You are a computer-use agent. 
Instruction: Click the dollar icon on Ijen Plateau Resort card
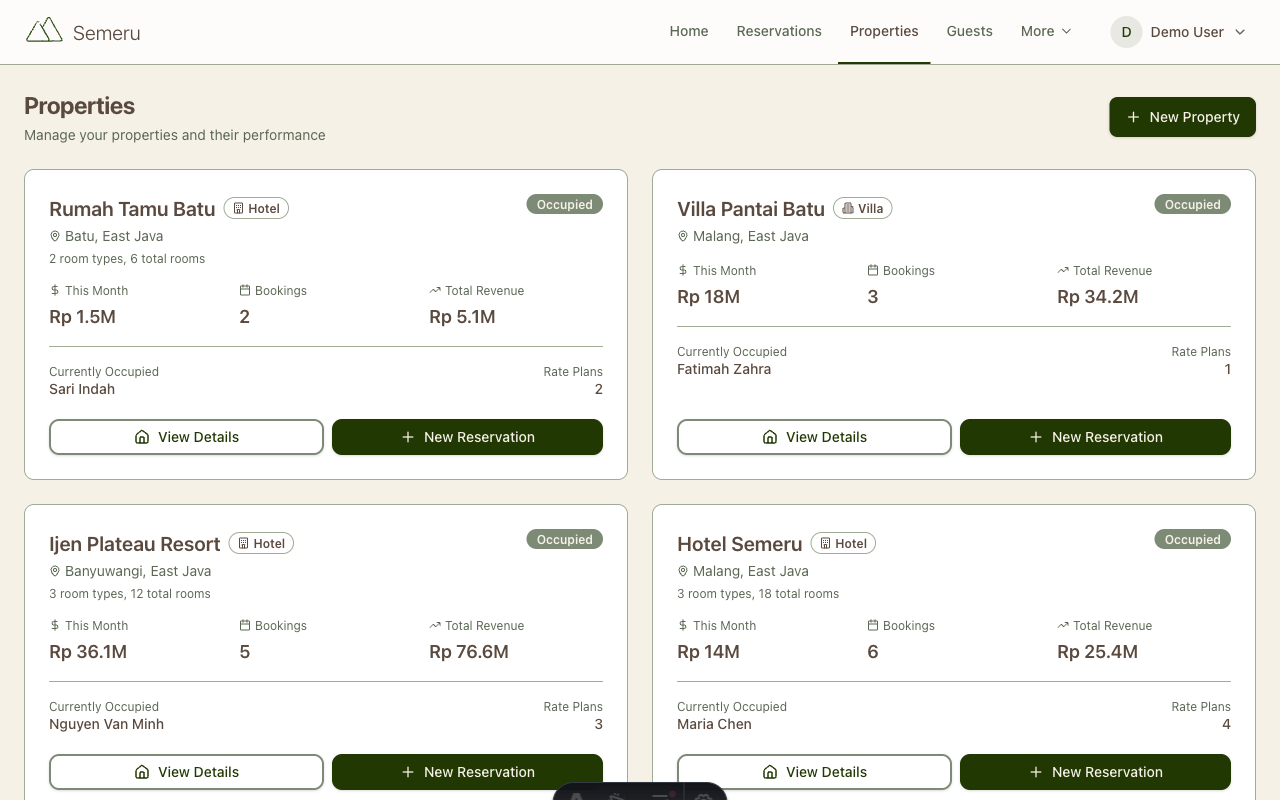pos(55,626)
